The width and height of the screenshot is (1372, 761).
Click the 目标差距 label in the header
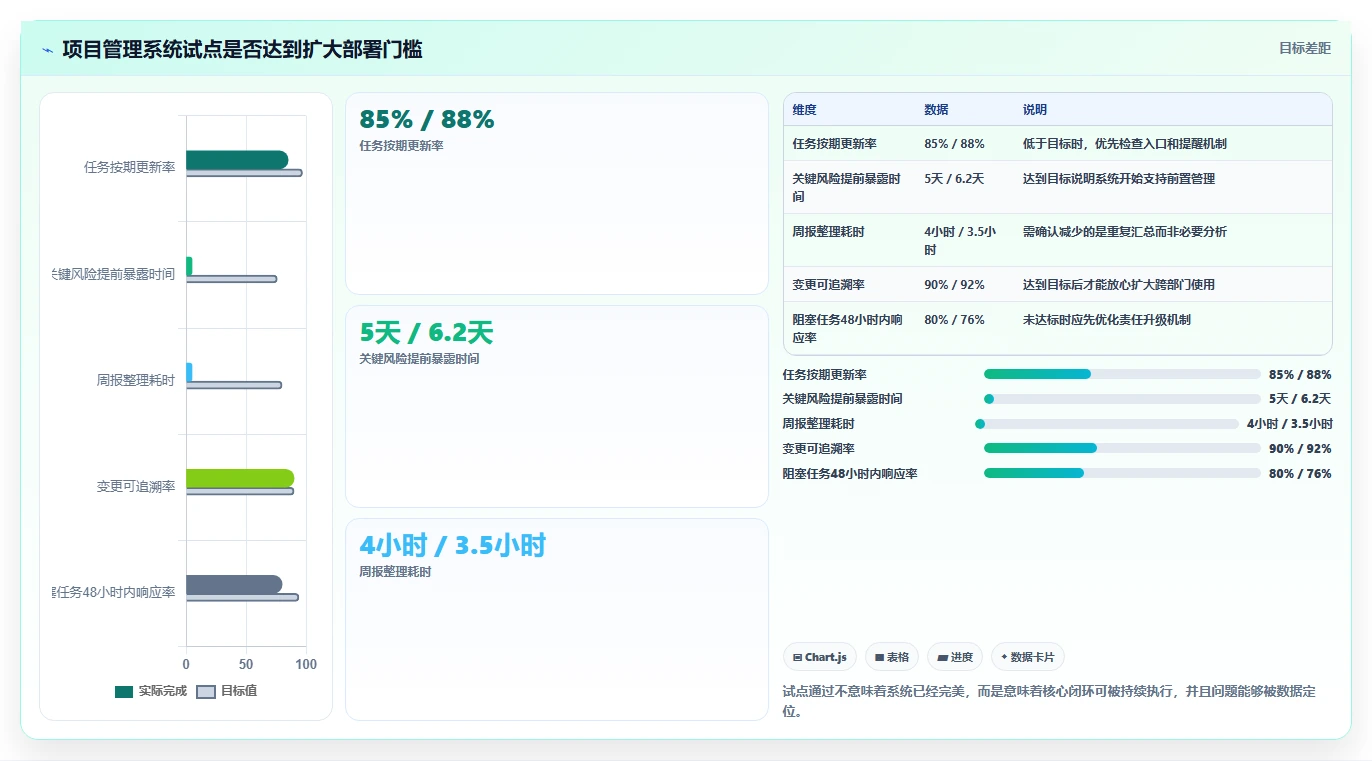click(x=1305, y=48)
